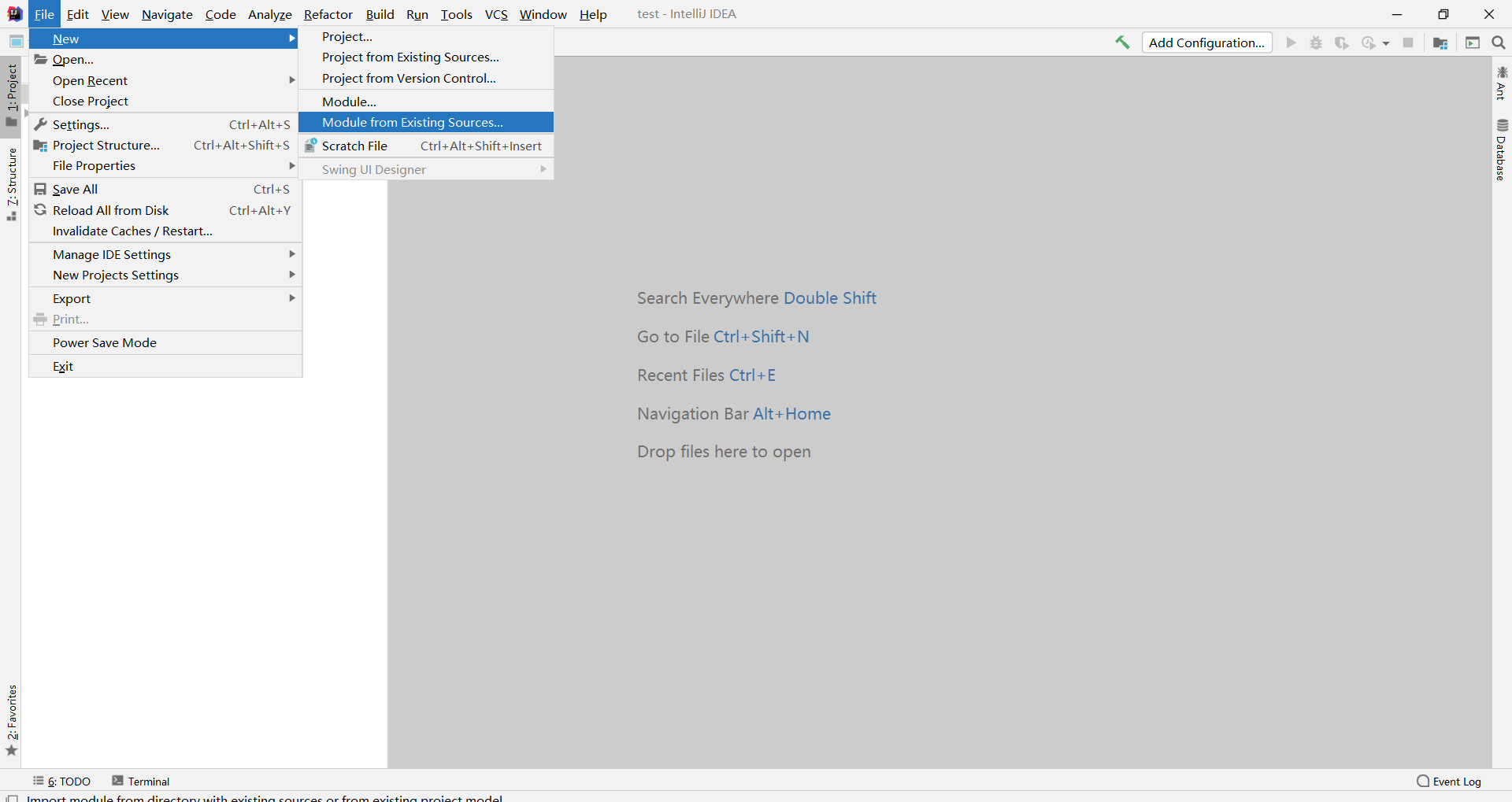1512x802 pixels.
Task: Open the Help menu
Action: coord(593,14)
